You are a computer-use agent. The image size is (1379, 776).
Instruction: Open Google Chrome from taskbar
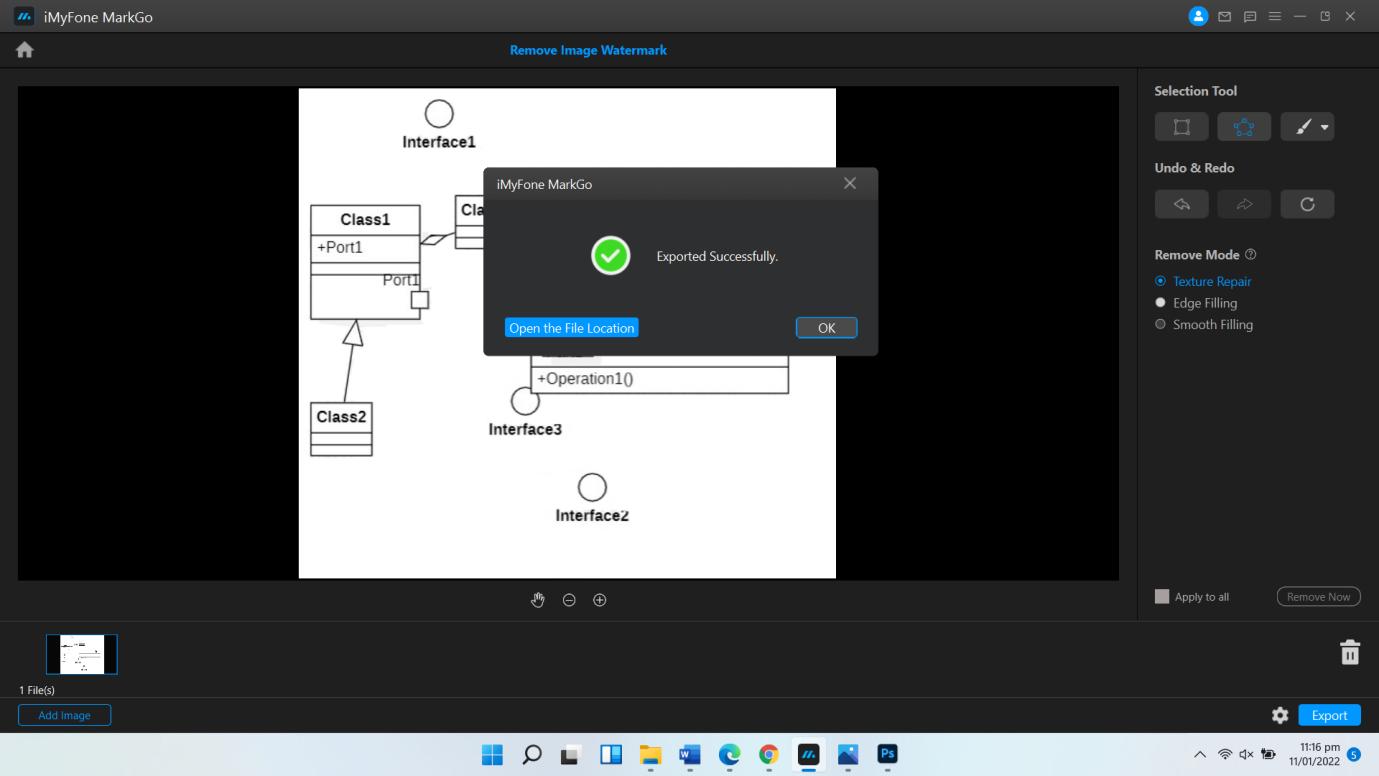click(769, 755)
